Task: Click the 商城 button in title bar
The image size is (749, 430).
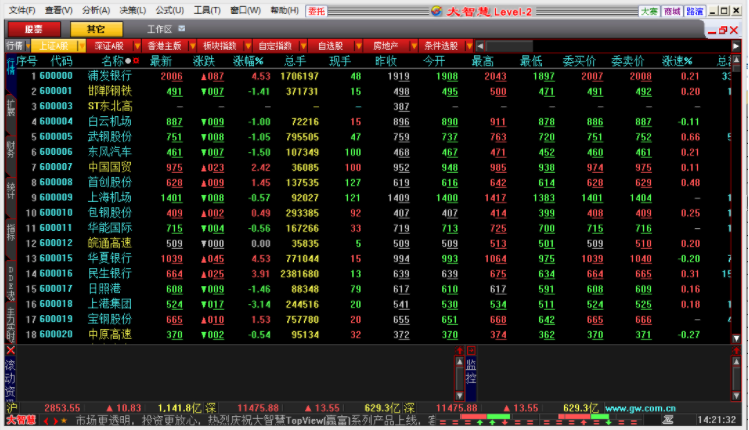Action: tap(672, 11)
